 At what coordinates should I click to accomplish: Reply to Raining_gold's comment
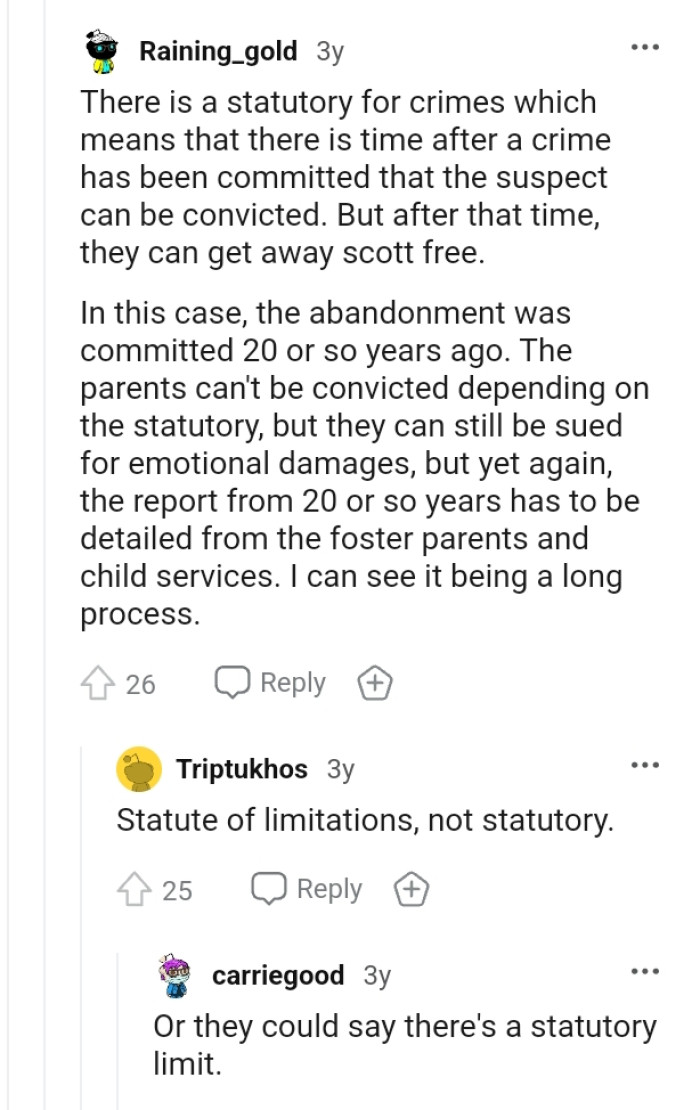(x=291, y=683)
